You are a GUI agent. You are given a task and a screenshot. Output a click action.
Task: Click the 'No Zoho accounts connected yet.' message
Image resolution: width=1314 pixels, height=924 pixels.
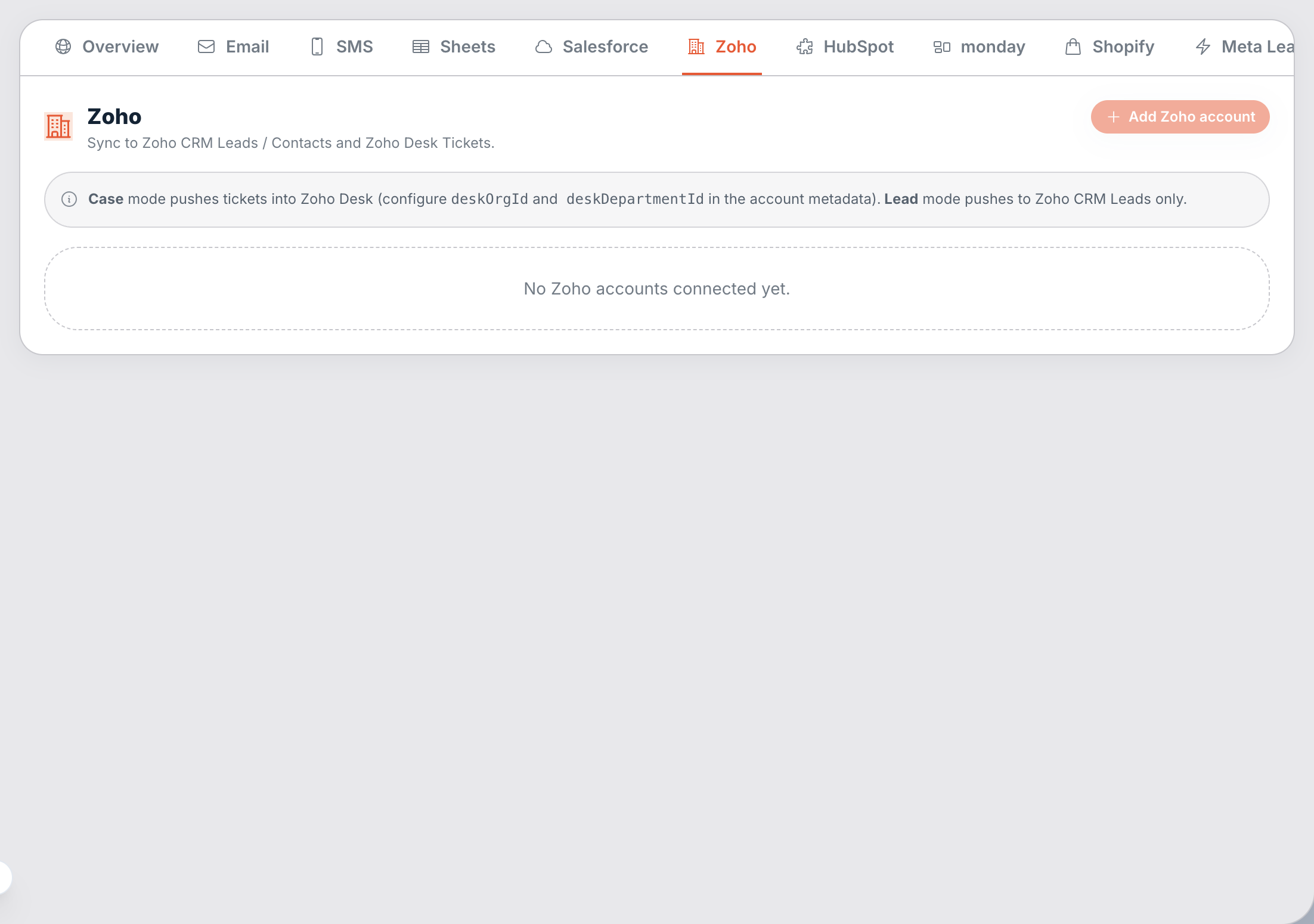coord(657,289)
